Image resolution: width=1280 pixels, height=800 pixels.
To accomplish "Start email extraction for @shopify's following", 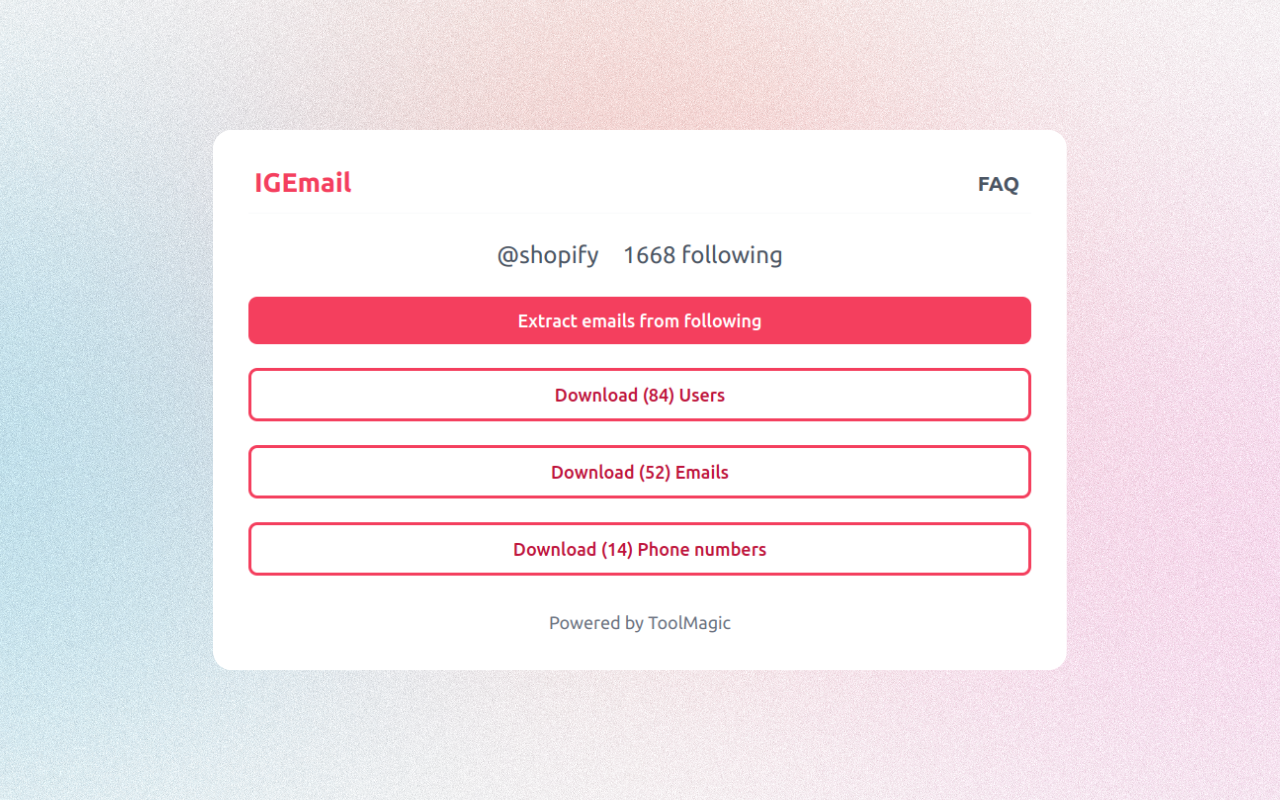I will point(639,320).
